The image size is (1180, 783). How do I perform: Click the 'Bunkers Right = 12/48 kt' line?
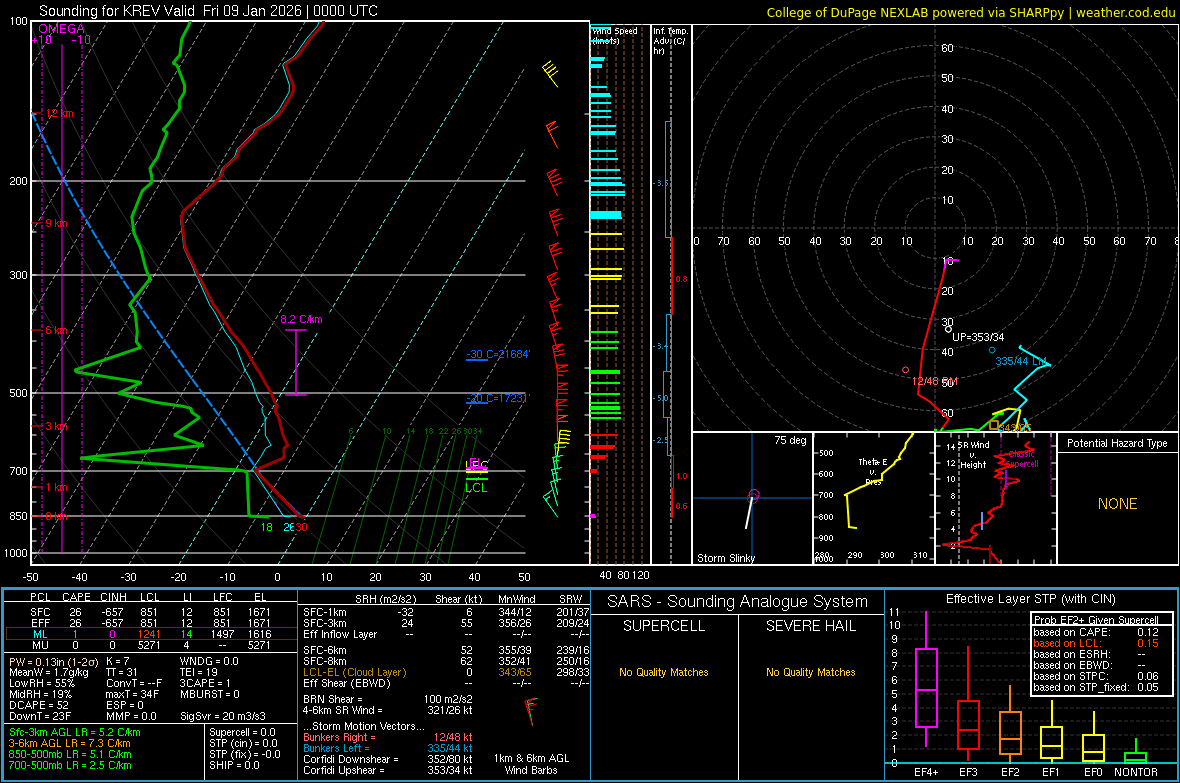tap(388, 737)
